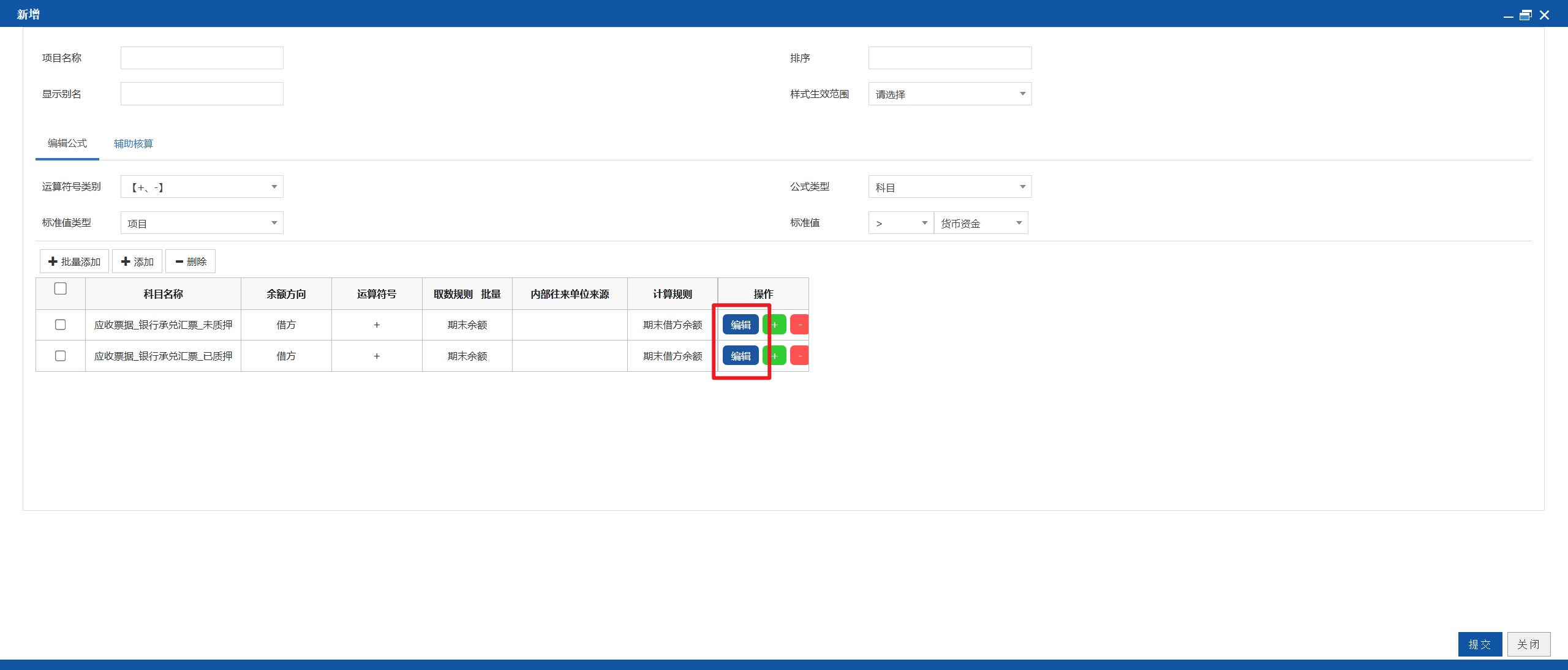Check the 未质押 row checkbox

(60, 325)
